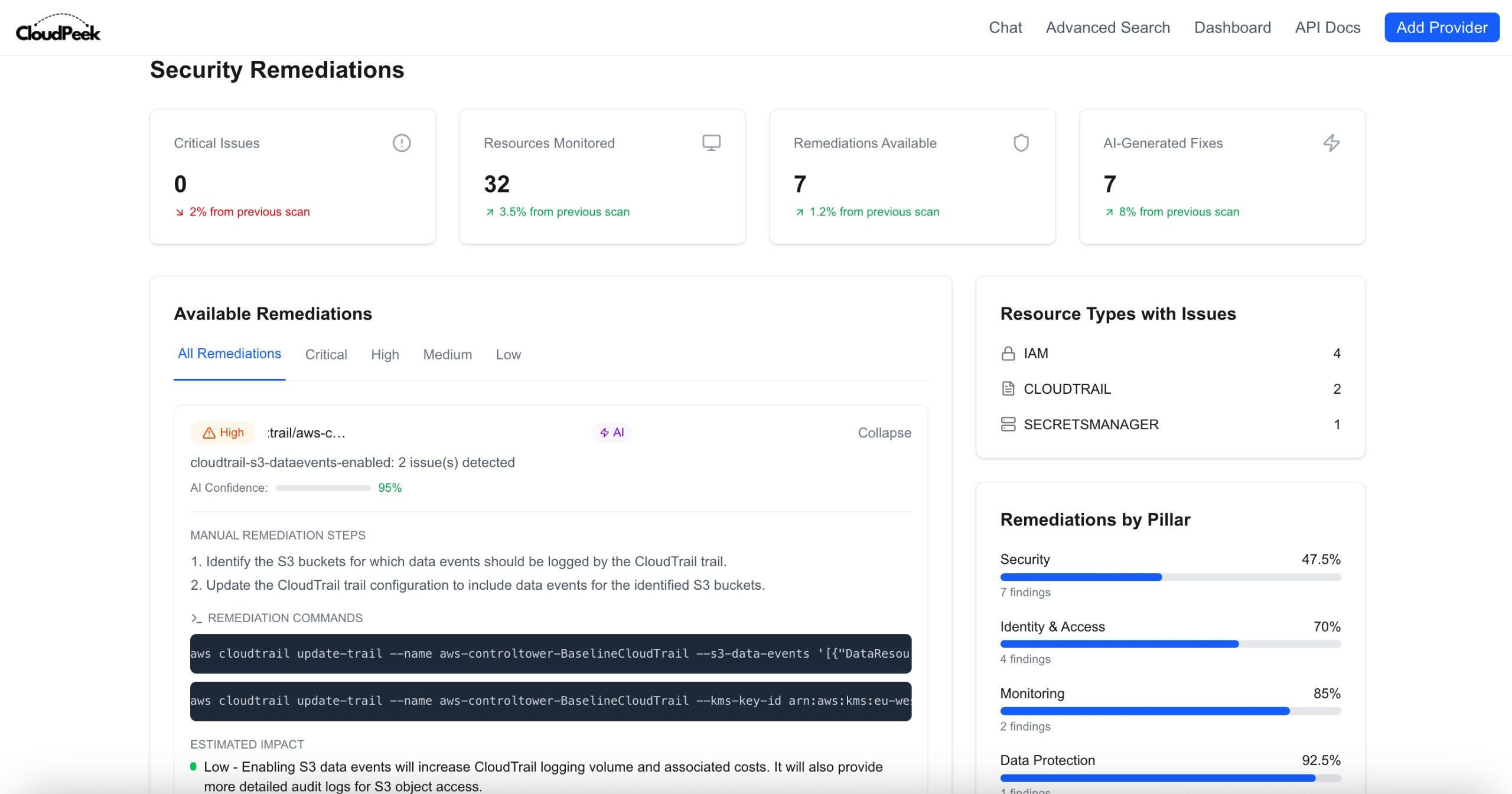Click the cloudtrail-s3-dataevents-enabled issue text
Screen dimensions: 1512x794
coord(353,462)
